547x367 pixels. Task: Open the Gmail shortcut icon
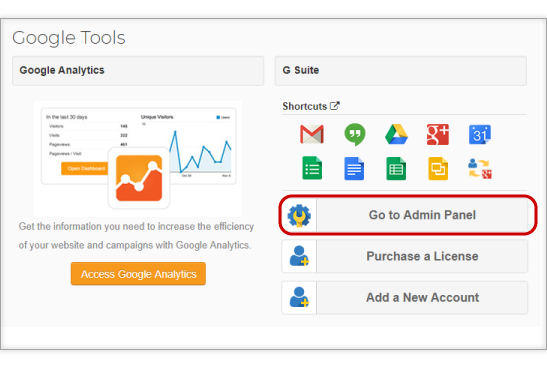312,134
